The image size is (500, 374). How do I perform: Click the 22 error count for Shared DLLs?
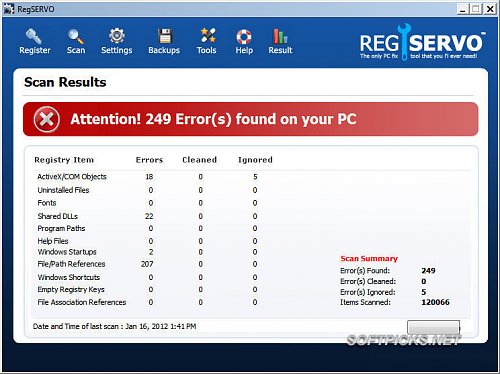(x=149, y=216)
